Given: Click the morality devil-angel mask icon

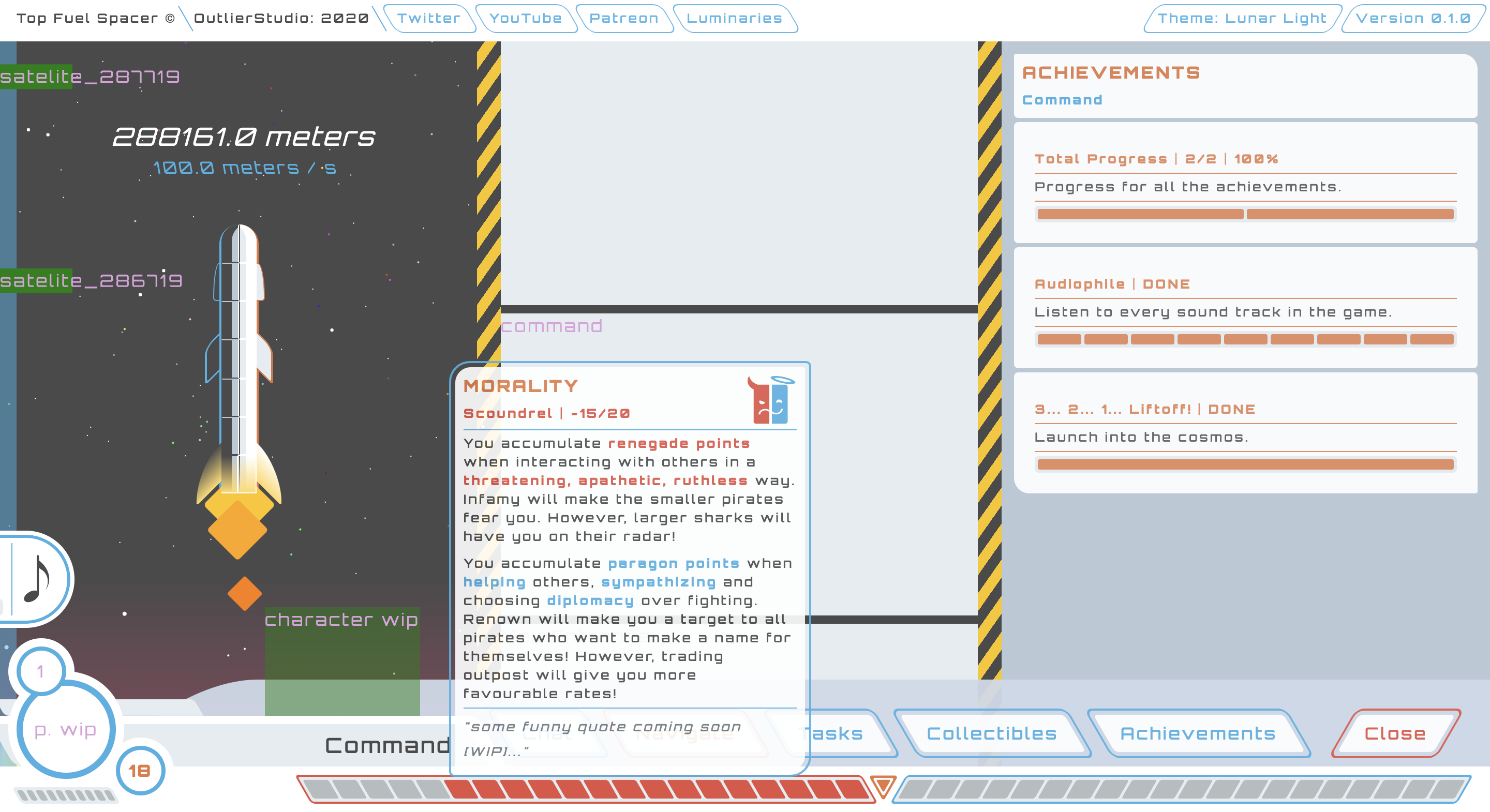Looking at the screenshot, I should (x=770, y=400).
